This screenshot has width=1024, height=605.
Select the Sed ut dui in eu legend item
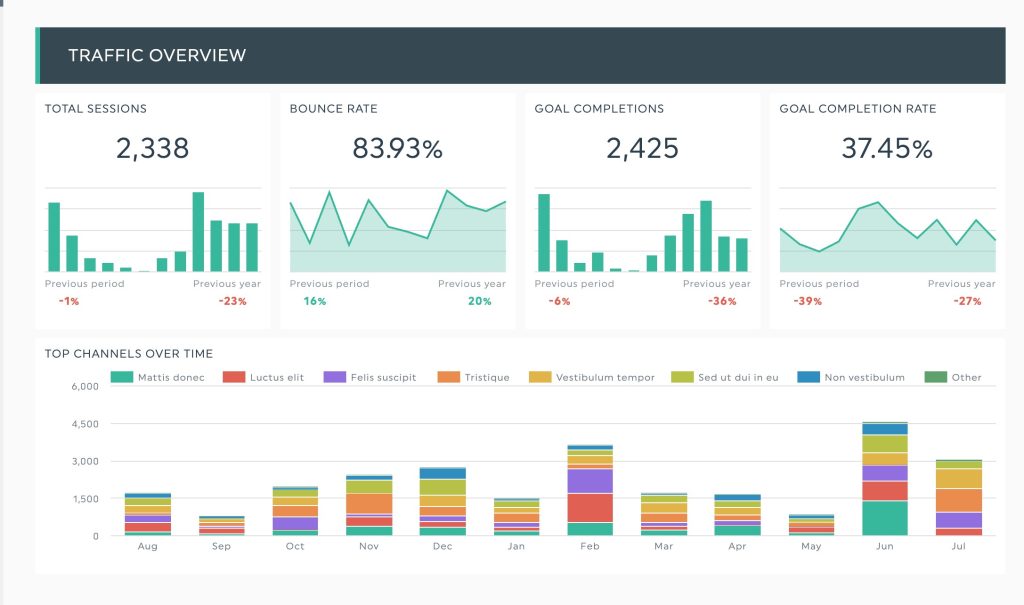726,377
